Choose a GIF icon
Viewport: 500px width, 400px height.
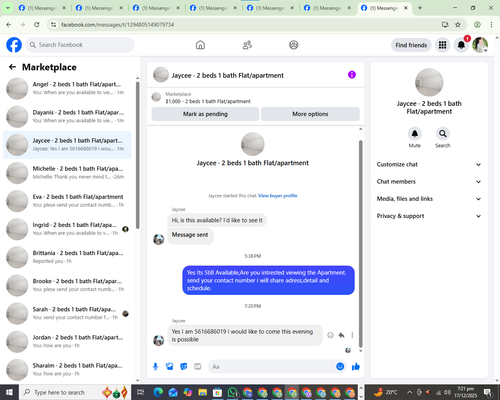tap(198, 367)
